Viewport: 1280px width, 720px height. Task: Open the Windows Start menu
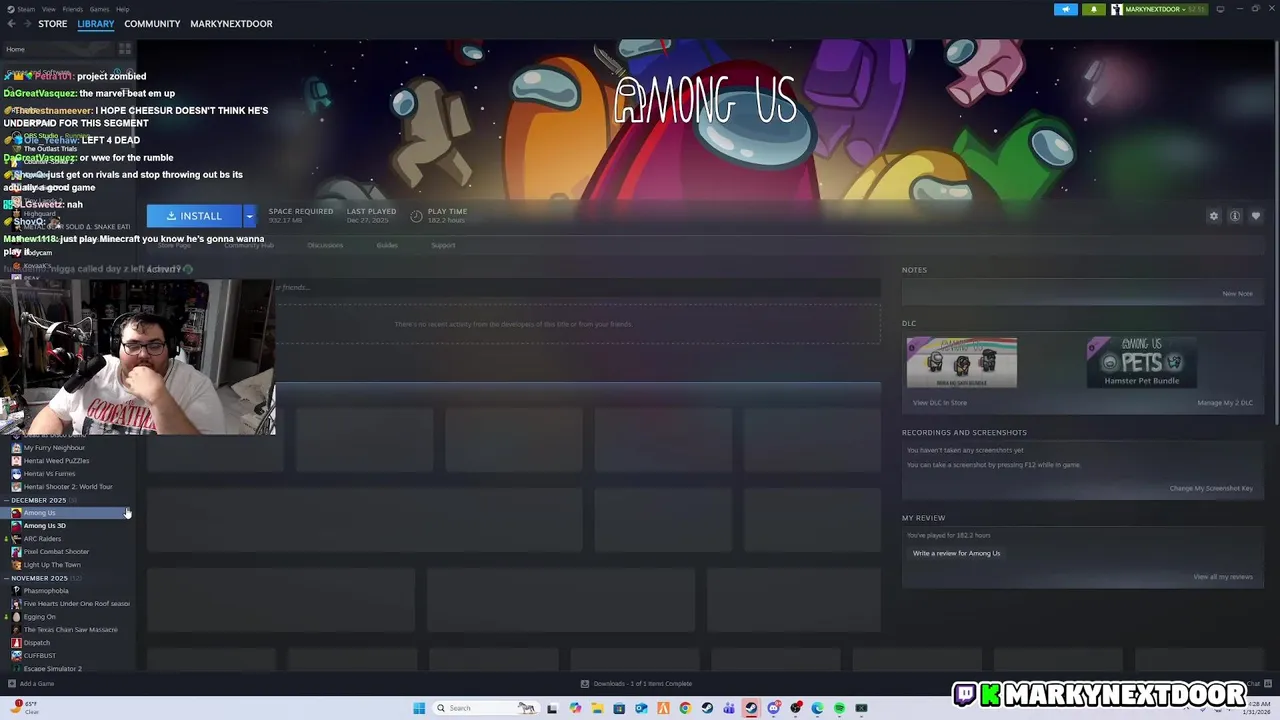tap(419, 708)
